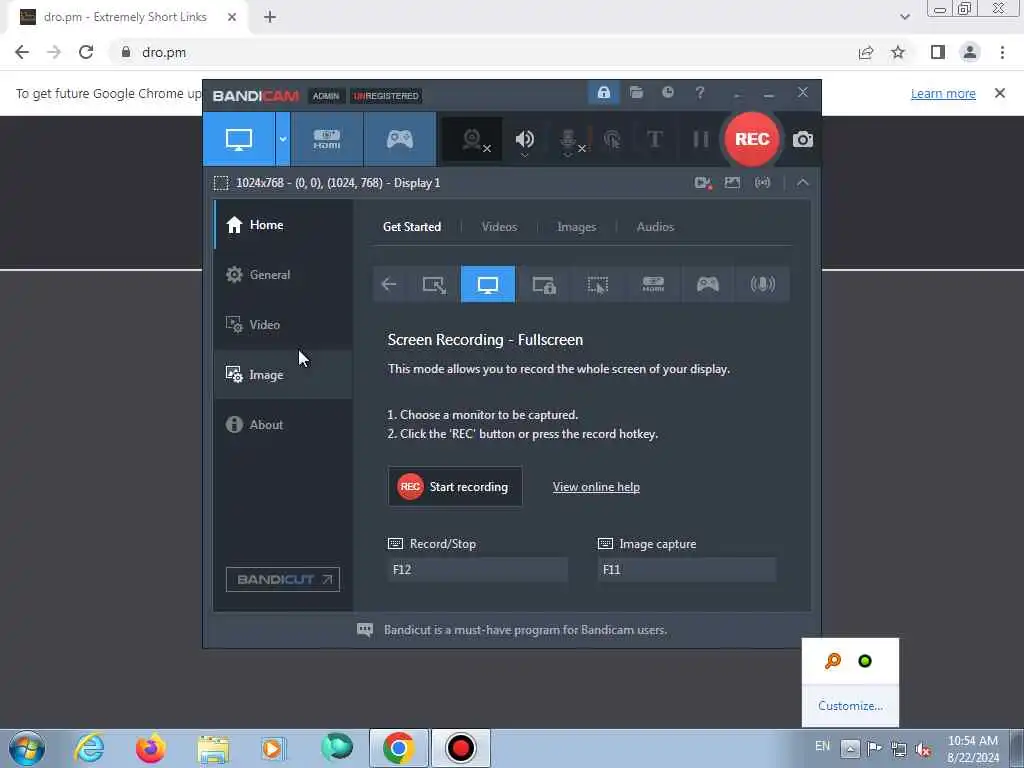The width and height of the screenshot is (1024, 768).
Task: Bookmark this page with star icon
Action: (898, 52)
